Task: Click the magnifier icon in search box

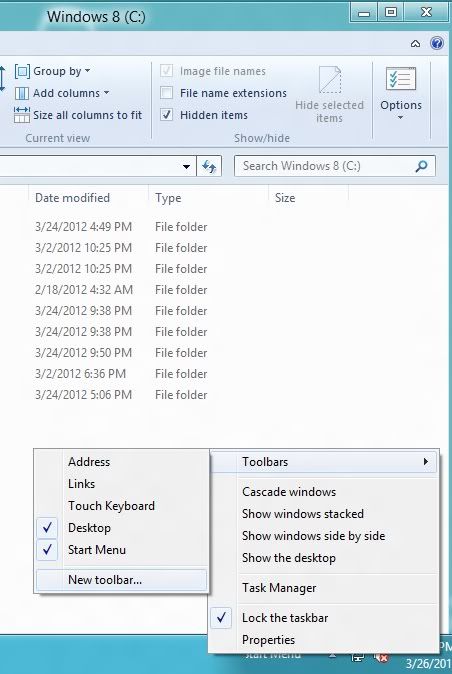Action: (x=421, y=166)
